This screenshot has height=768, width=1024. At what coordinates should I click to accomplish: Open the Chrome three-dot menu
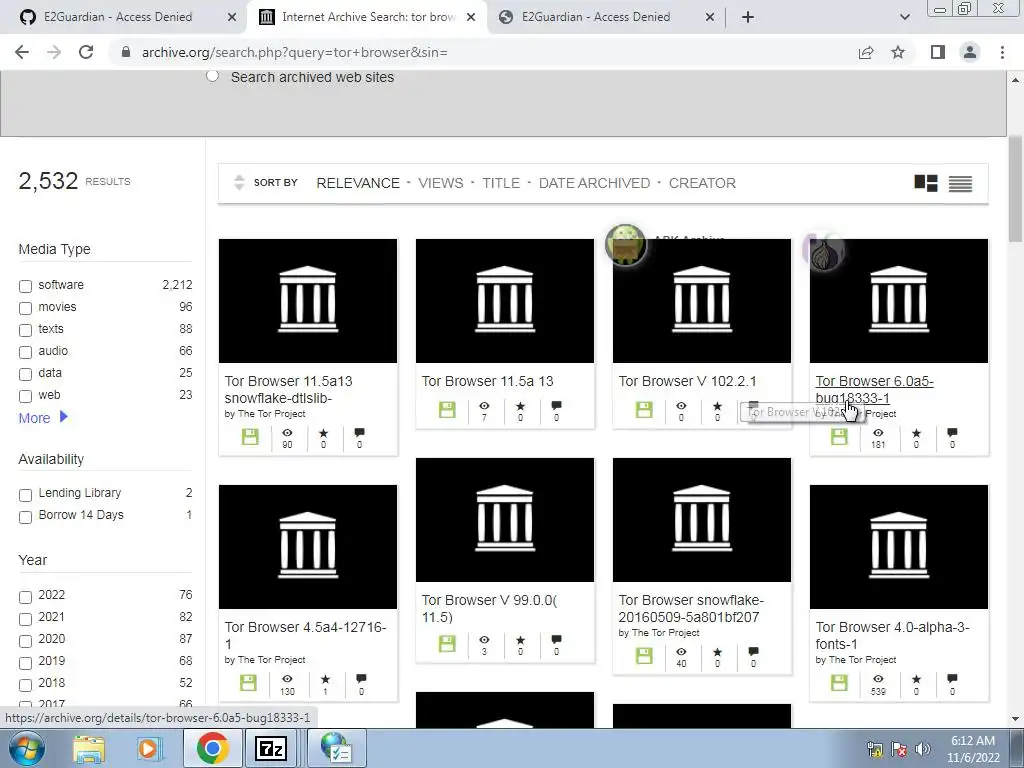click(1002, 52)
